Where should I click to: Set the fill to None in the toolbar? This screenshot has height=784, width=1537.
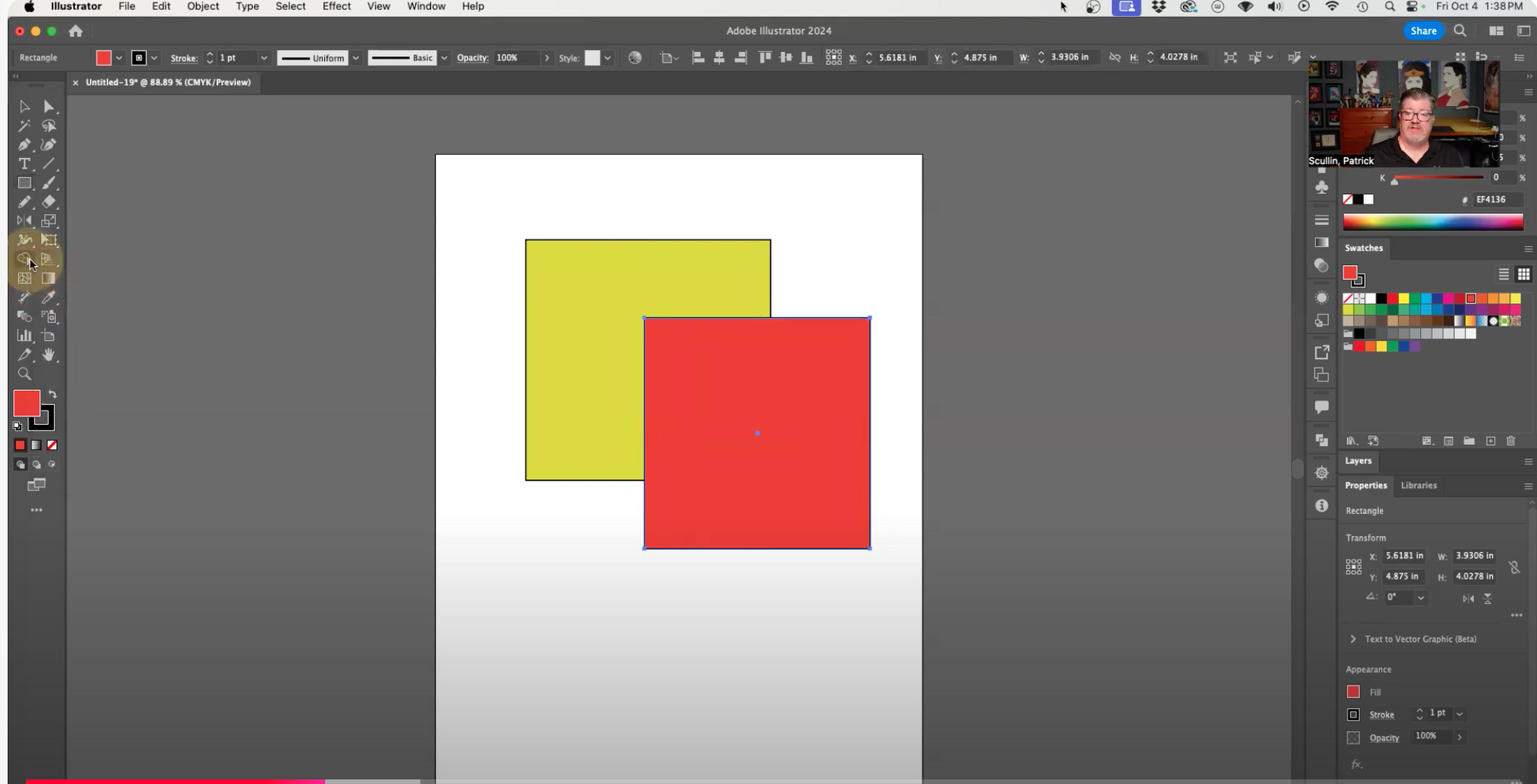pos(52,445)
